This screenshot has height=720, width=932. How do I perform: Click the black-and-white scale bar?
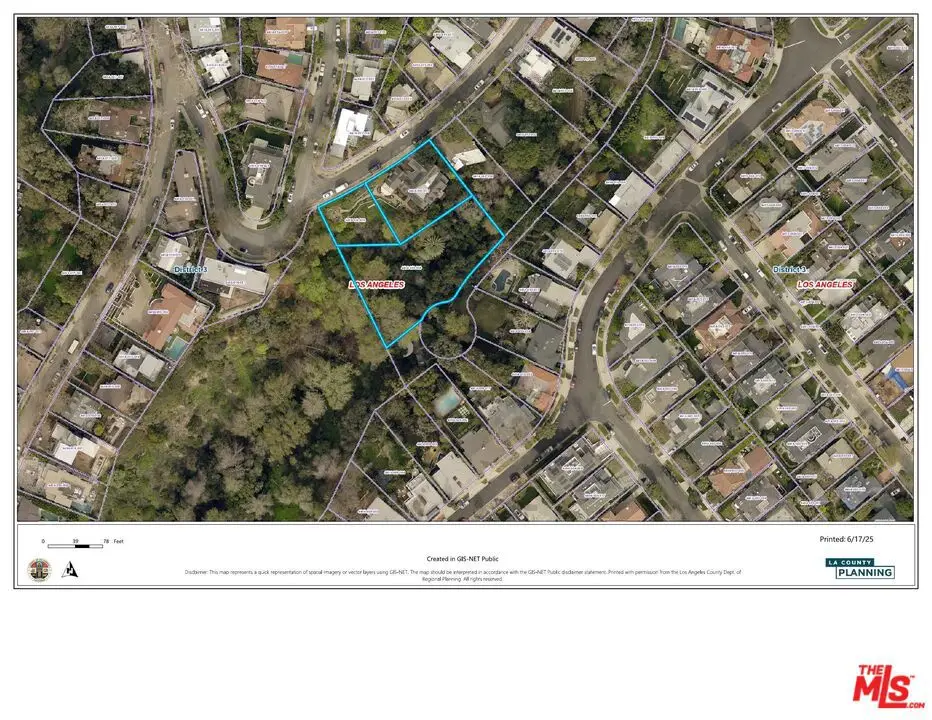(x=75, y=545)
